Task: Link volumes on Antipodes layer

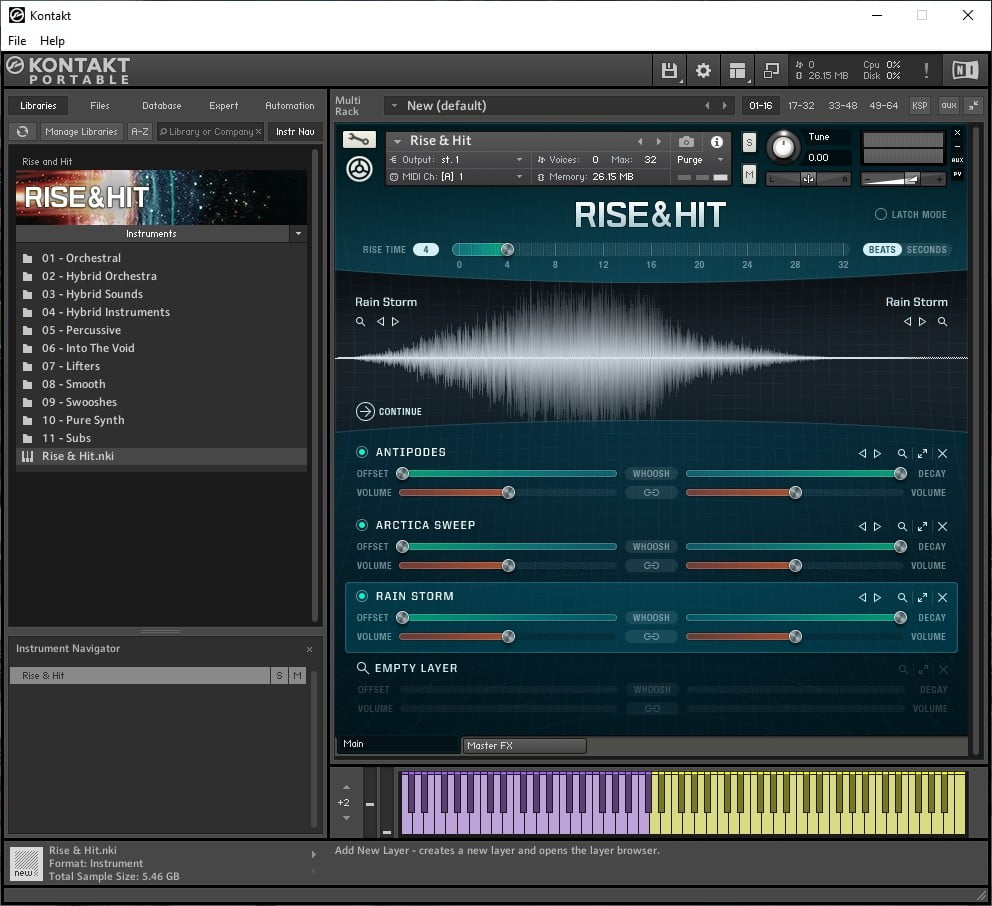Action: (651, 493)
